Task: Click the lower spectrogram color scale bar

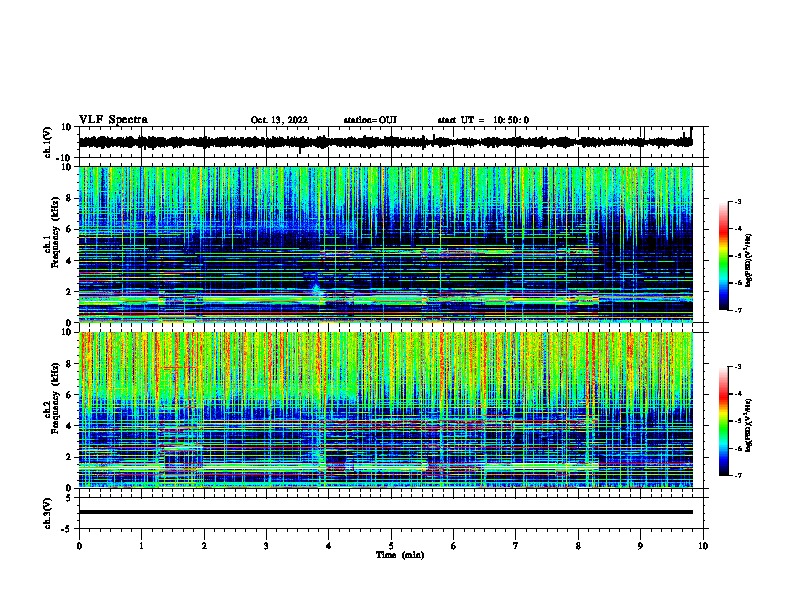Action: click(724, 421)
